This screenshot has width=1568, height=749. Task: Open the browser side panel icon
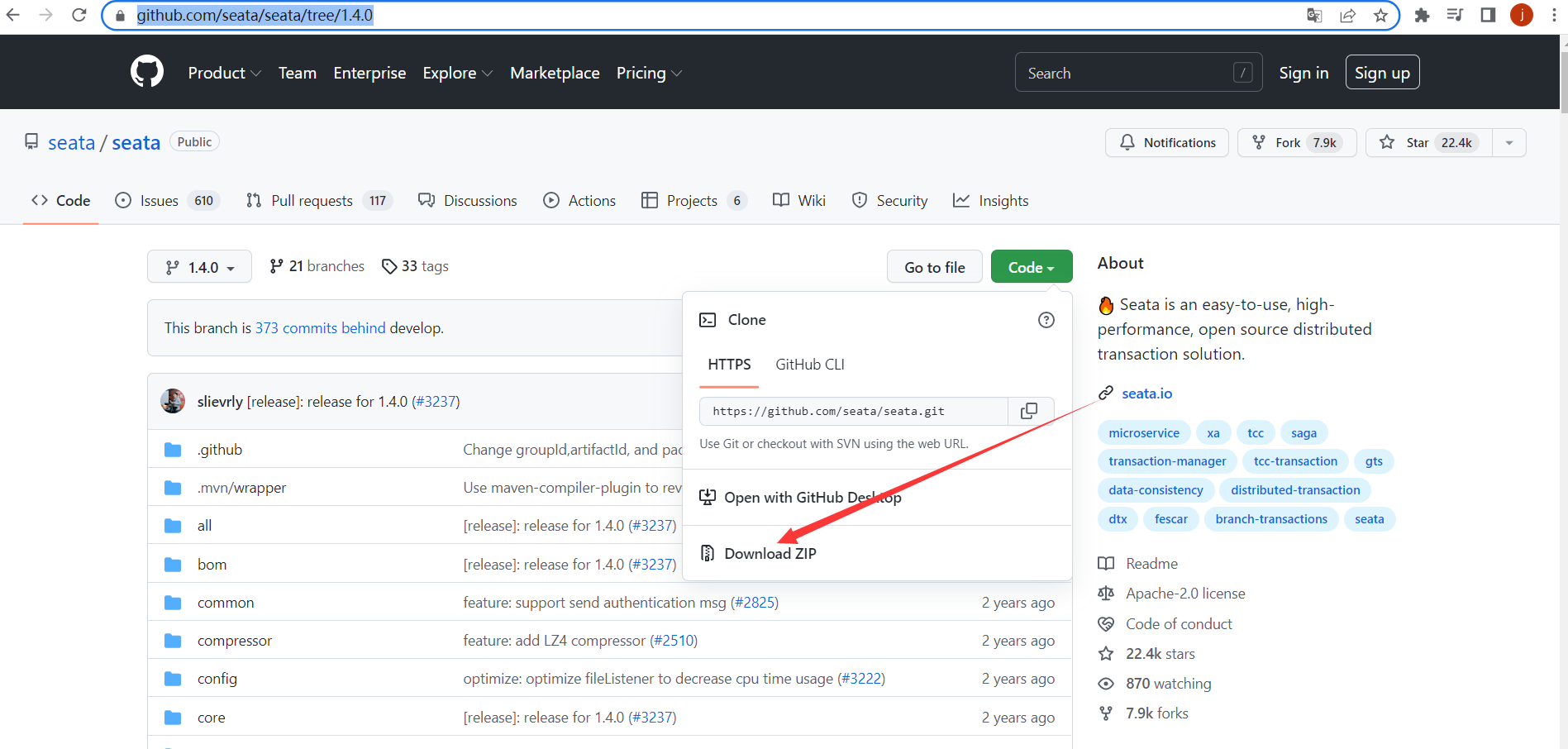coord(1488,15)
